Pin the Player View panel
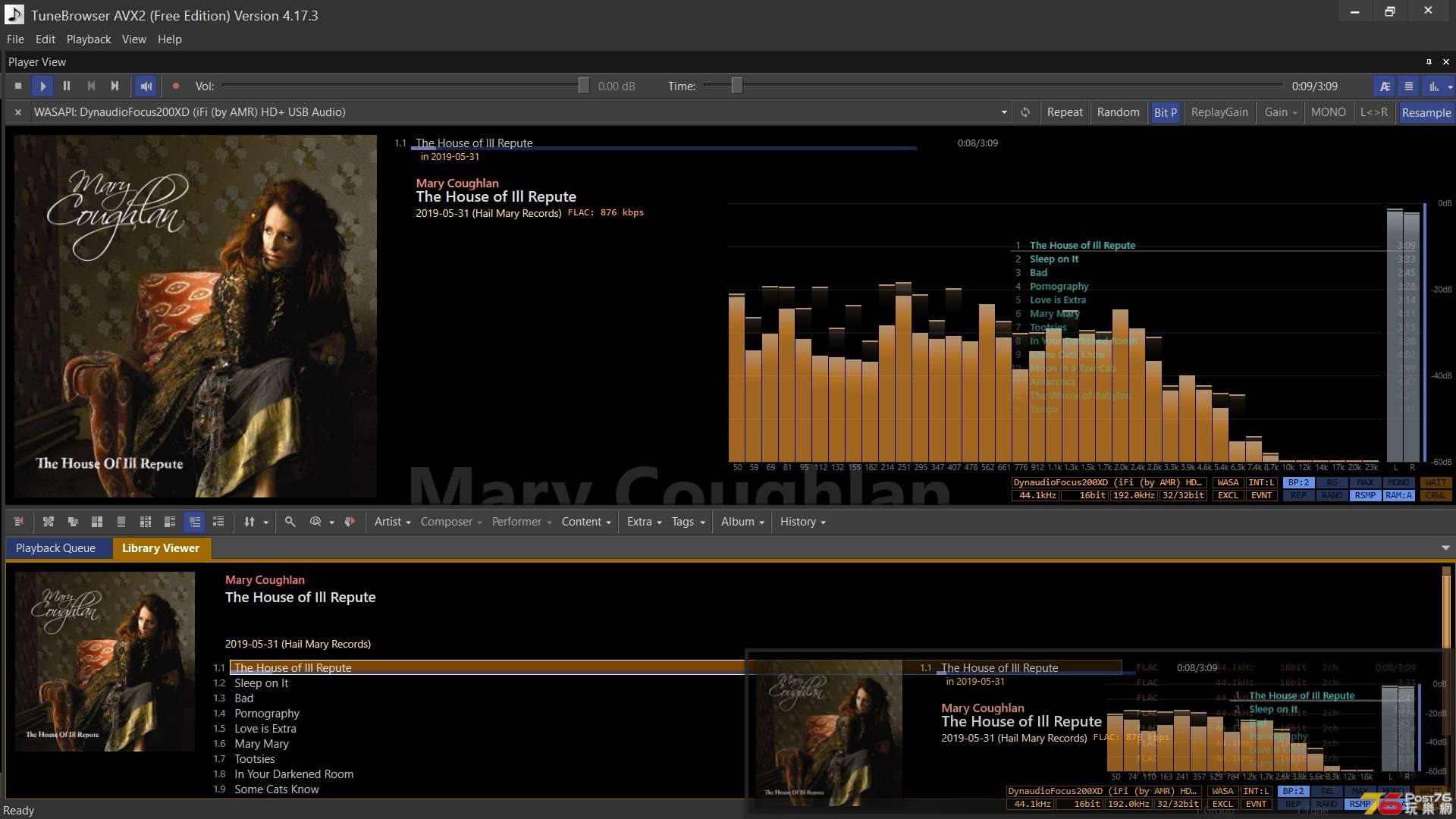The width and height of the screenshot is (1456, 819). (x=1429, y=62)
